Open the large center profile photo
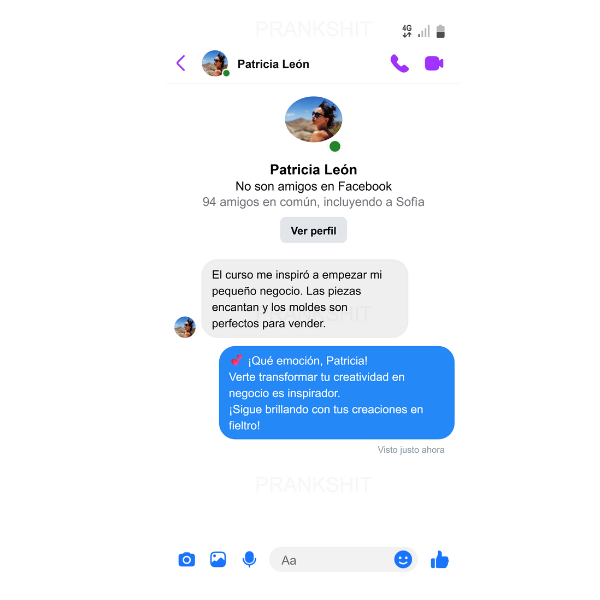The image size is (600, 600). click(x=313, y=119)
